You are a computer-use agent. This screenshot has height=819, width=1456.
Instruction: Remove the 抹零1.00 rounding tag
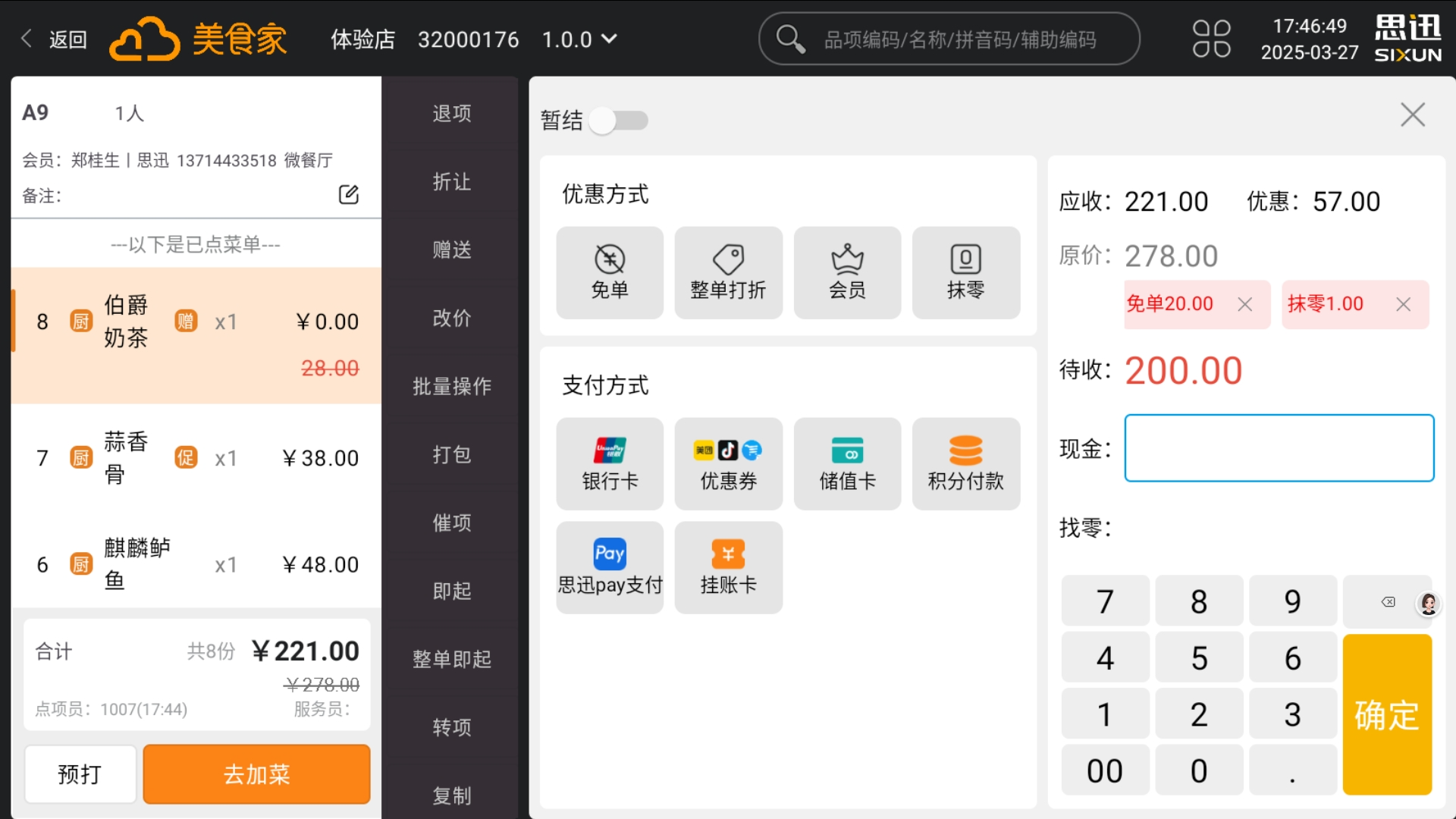pyautogui.click(x=1402, y=304)
